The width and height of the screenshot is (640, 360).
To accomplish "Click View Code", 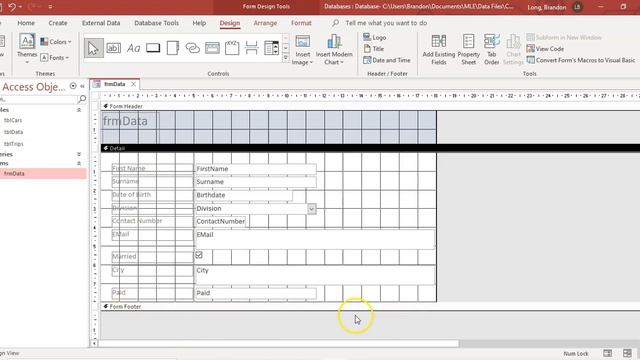I will [x=545, y=49].
